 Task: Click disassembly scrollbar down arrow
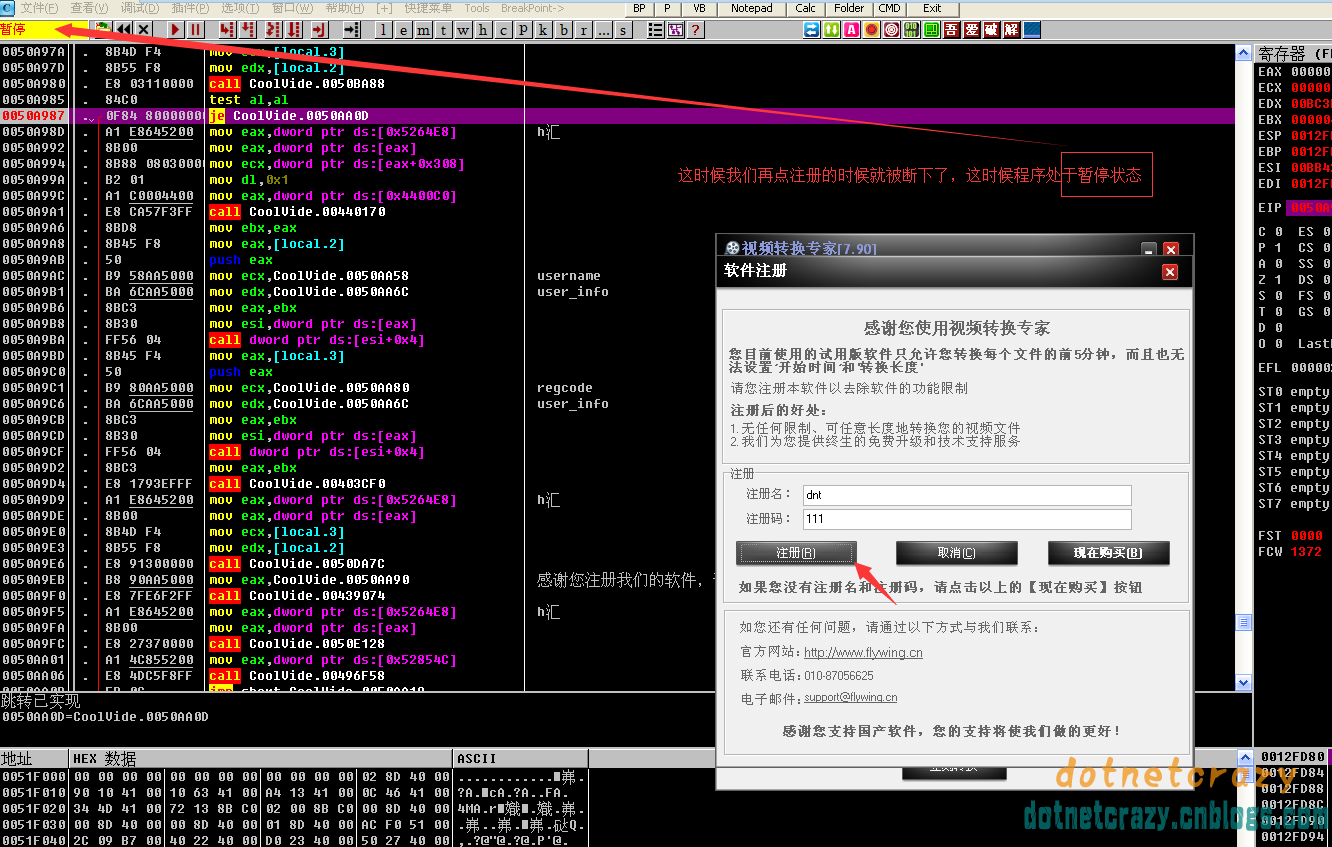[x=1244, y=684]
